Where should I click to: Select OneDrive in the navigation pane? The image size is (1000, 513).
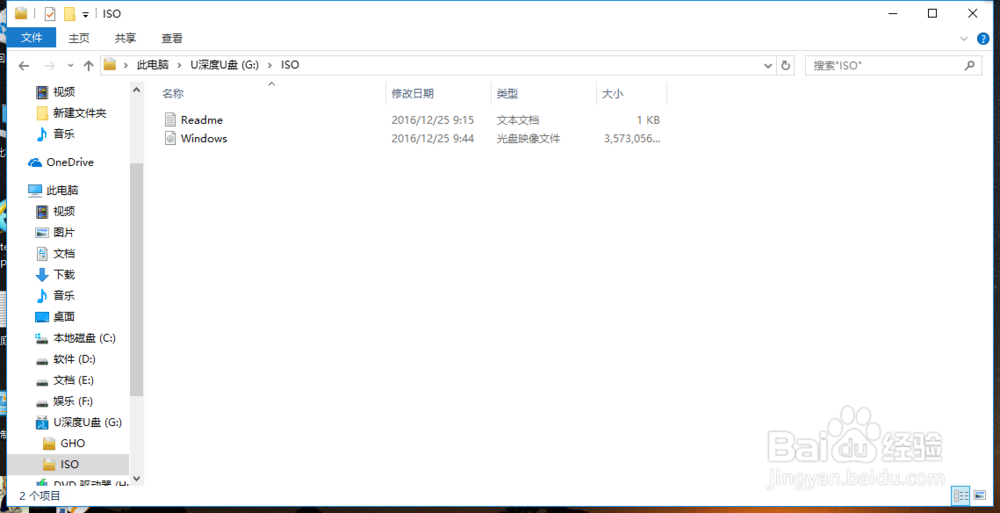70,163
